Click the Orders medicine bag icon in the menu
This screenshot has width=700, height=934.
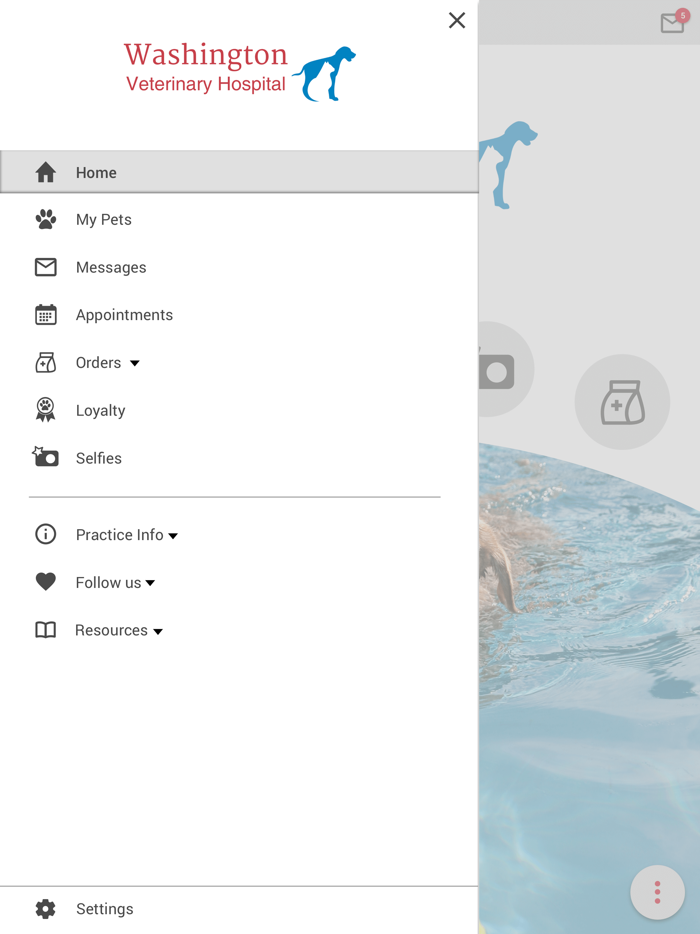(45, 362)
